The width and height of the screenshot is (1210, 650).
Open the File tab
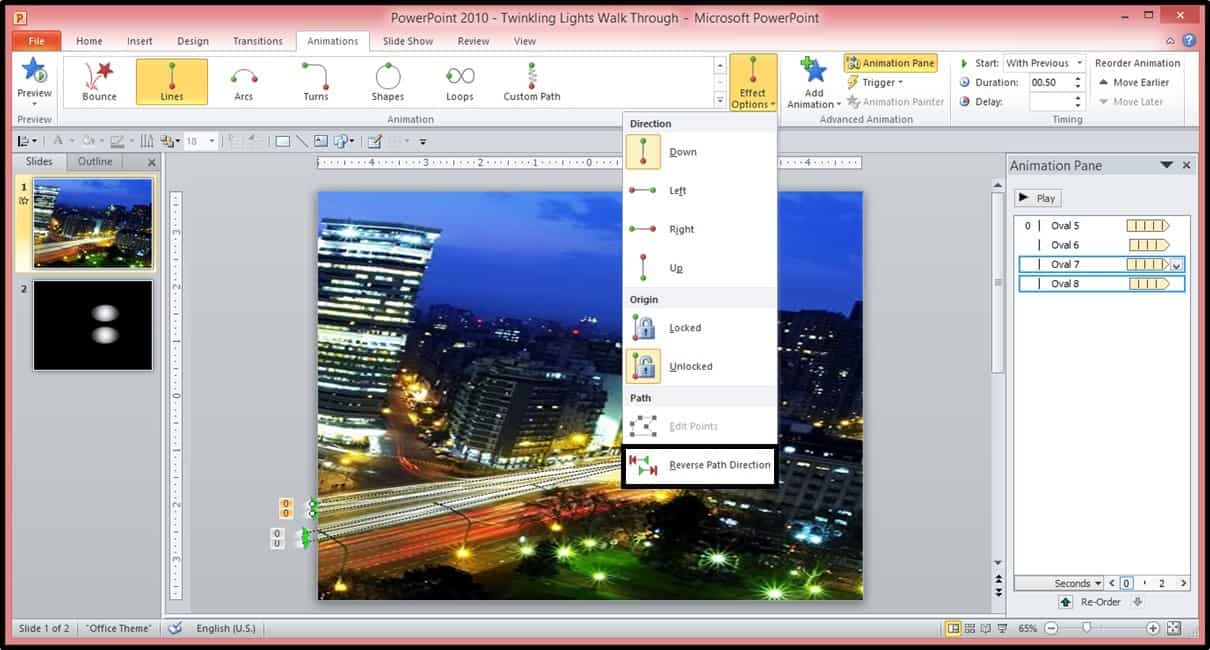(37, 41)
